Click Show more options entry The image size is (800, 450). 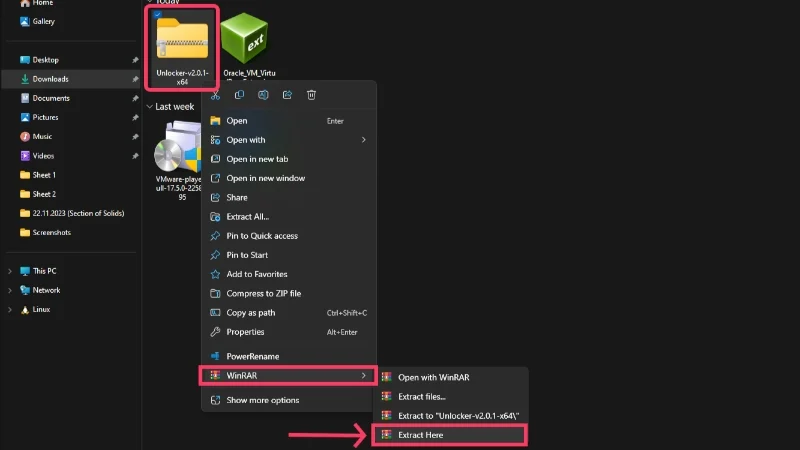[x=262, y=400]
